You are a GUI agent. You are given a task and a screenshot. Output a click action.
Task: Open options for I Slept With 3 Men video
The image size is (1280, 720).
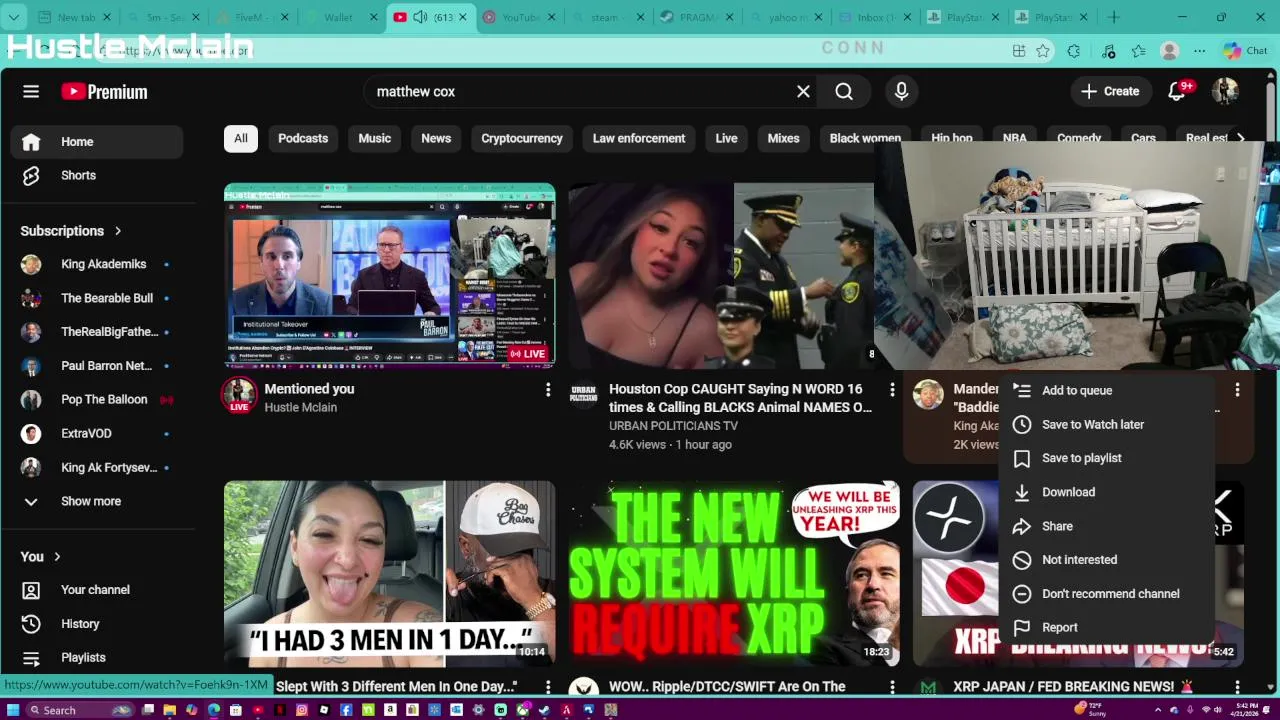[x=547, y=687]
